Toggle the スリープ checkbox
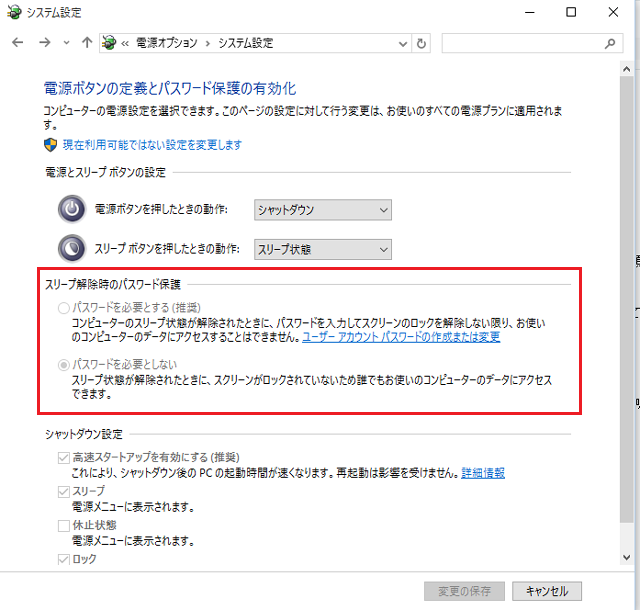 click(64, 492)
